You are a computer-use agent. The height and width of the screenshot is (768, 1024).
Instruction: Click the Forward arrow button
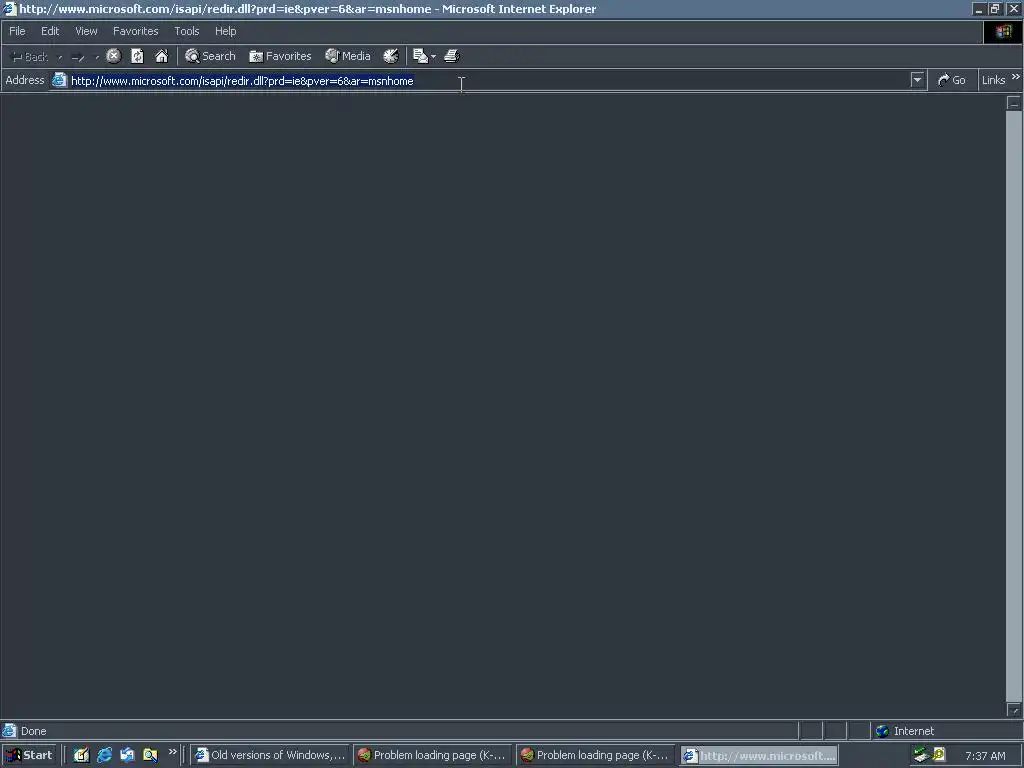(x=78, y=57)
